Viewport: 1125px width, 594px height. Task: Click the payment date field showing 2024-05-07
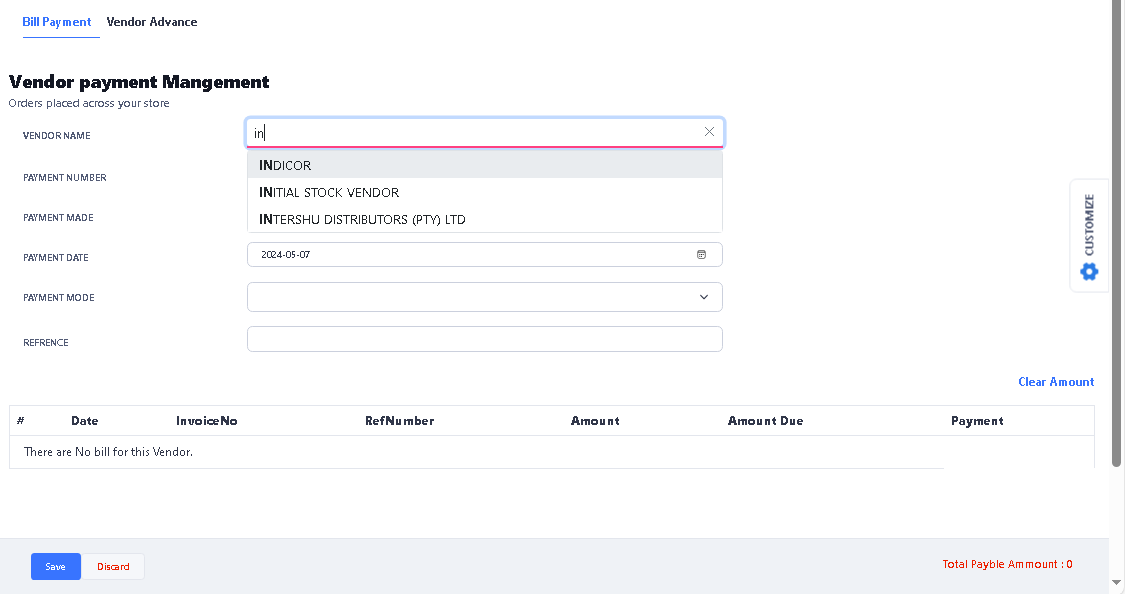tap(470, 255)
